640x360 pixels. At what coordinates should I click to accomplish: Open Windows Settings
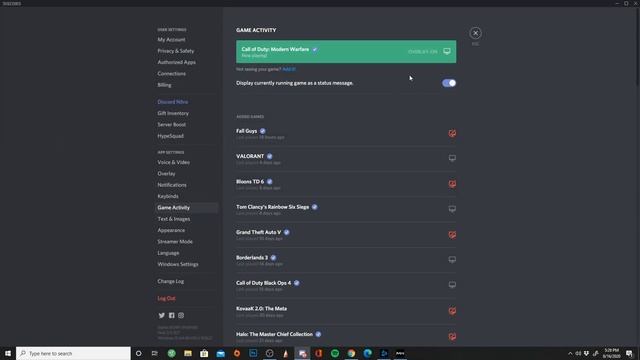(178, 264)
